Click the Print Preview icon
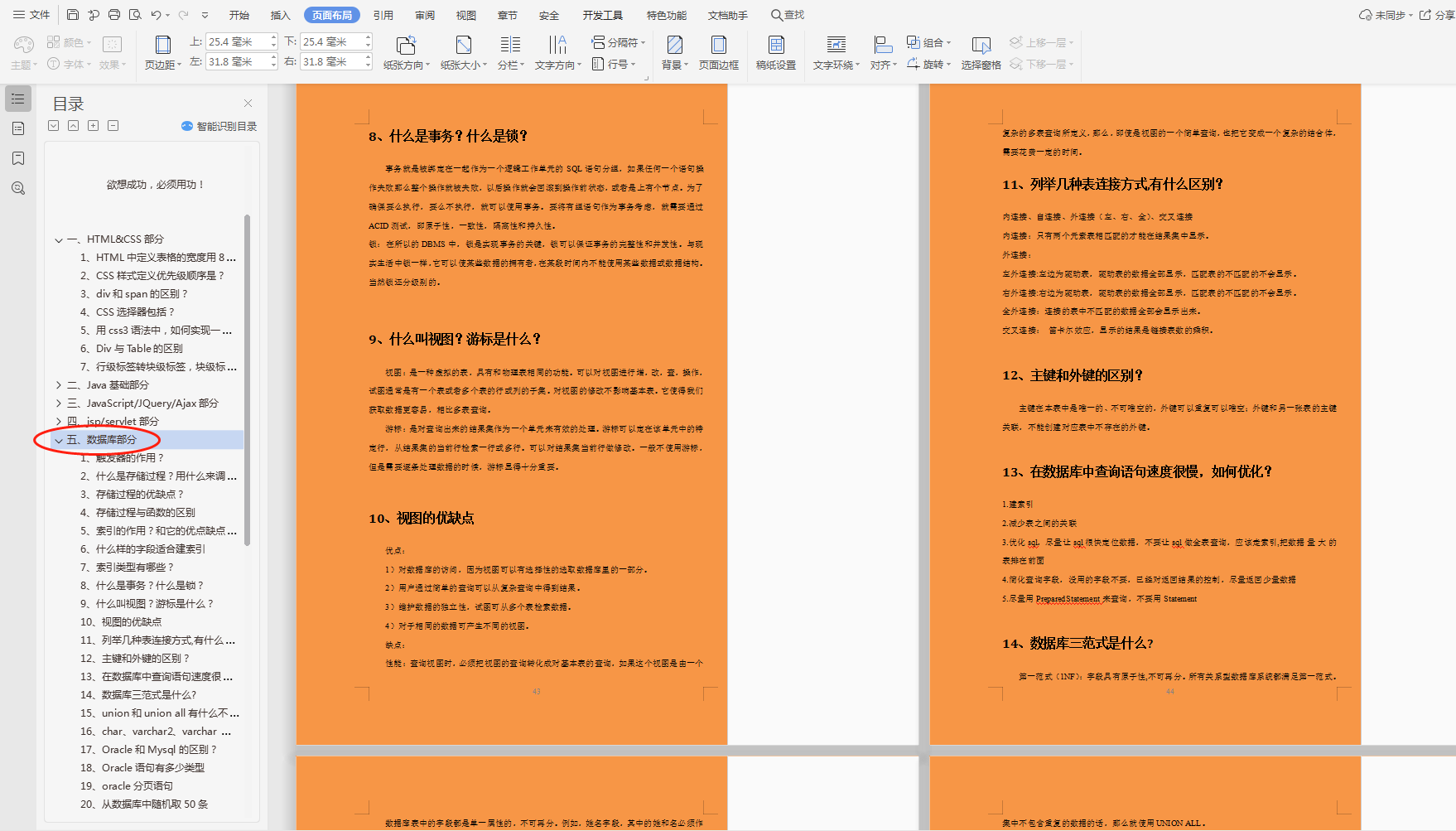Screen dimensions: 1456x831 (x=135, y=15)
